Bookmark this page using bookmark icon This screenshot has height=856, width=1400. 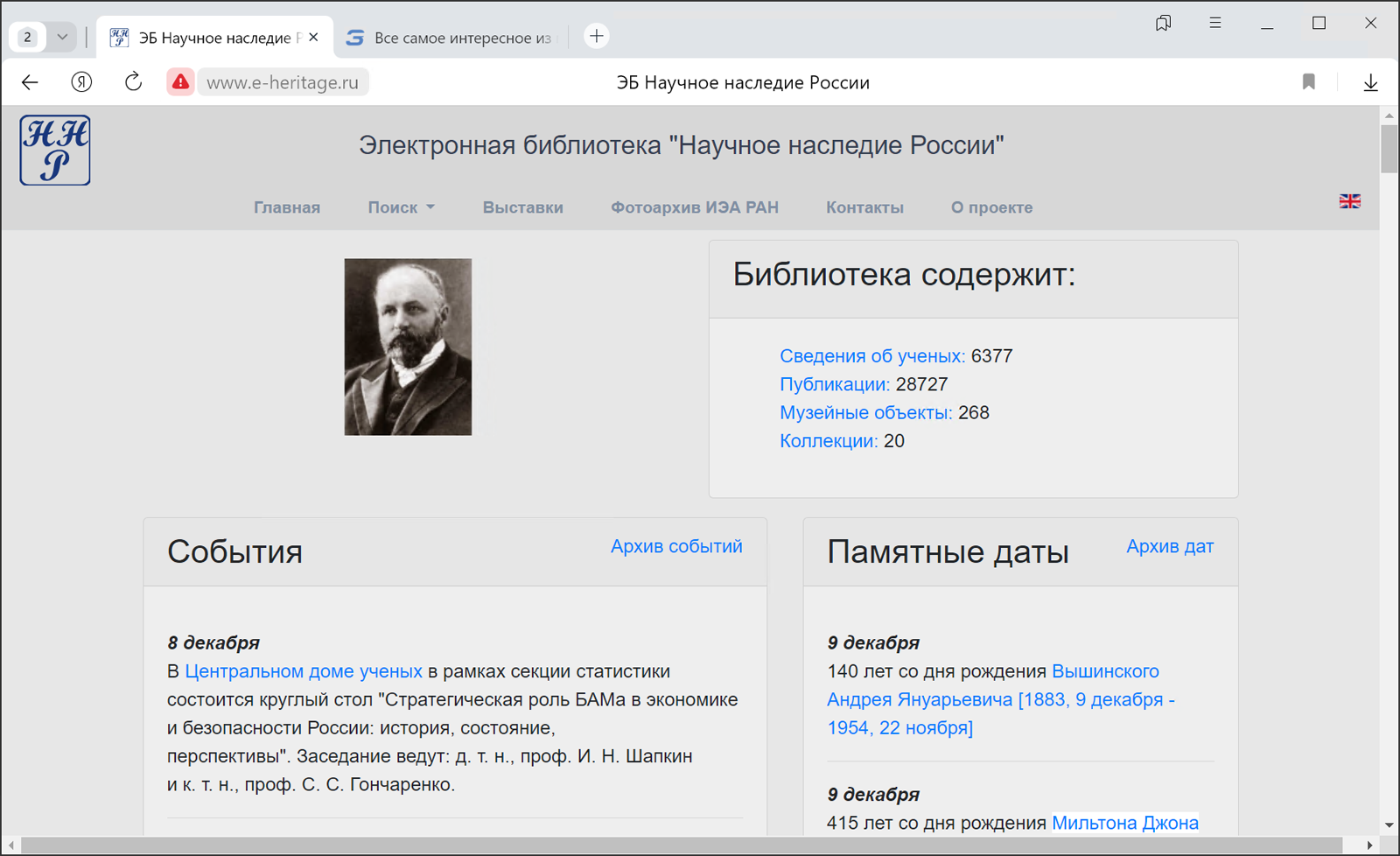[1308, 82]
